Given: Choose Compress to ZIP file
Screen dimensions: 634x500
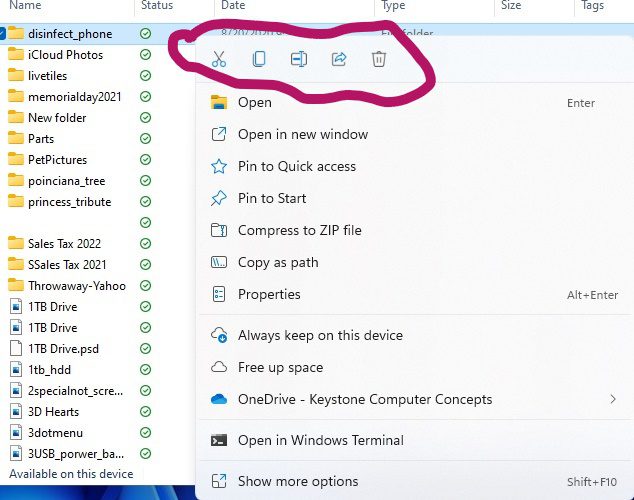Looking at the screenshot, I should click(414, 230).
